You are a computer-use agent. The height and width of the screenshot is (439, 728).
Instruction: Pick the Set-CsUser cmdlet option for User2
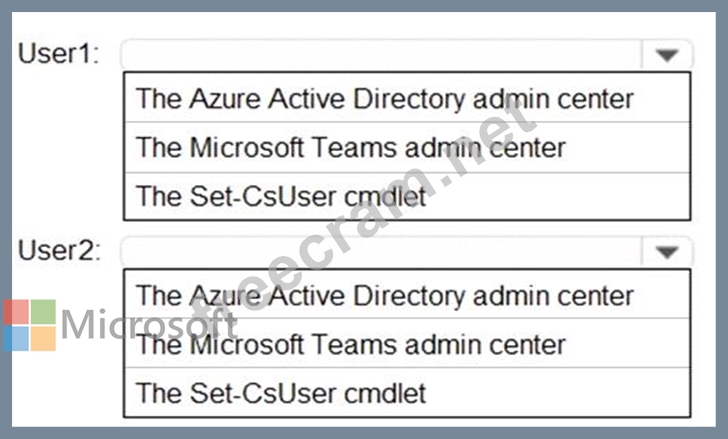281,393
